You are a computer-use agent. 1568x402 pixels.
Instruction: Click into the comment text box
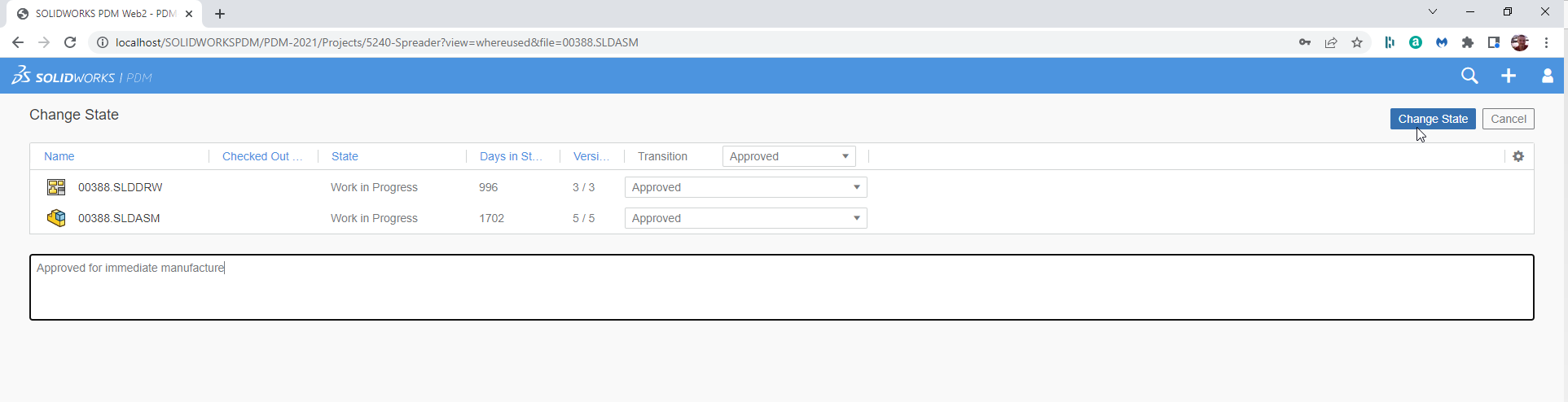pos(782,287)
